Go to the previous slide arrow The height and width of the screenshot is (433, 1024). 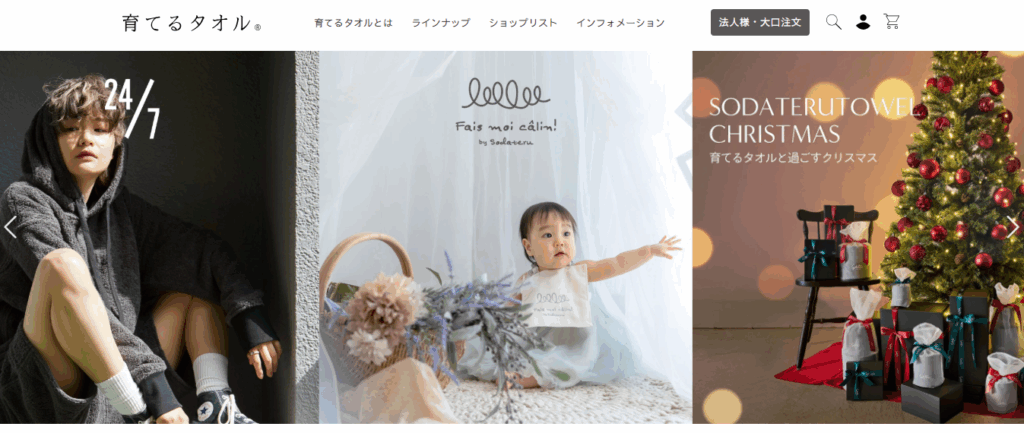coord(10,227)
